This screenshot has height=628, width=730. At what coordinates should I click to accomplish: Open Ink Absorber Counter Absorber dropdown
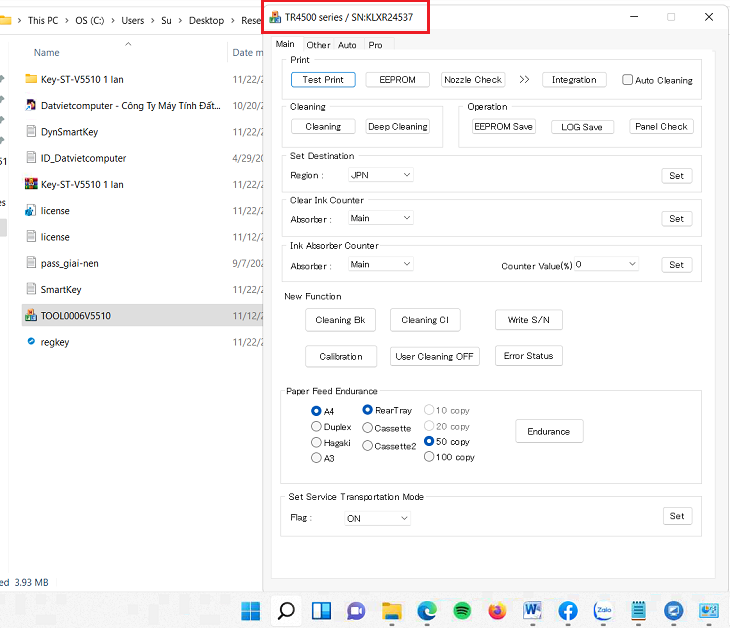click(380, 264)
